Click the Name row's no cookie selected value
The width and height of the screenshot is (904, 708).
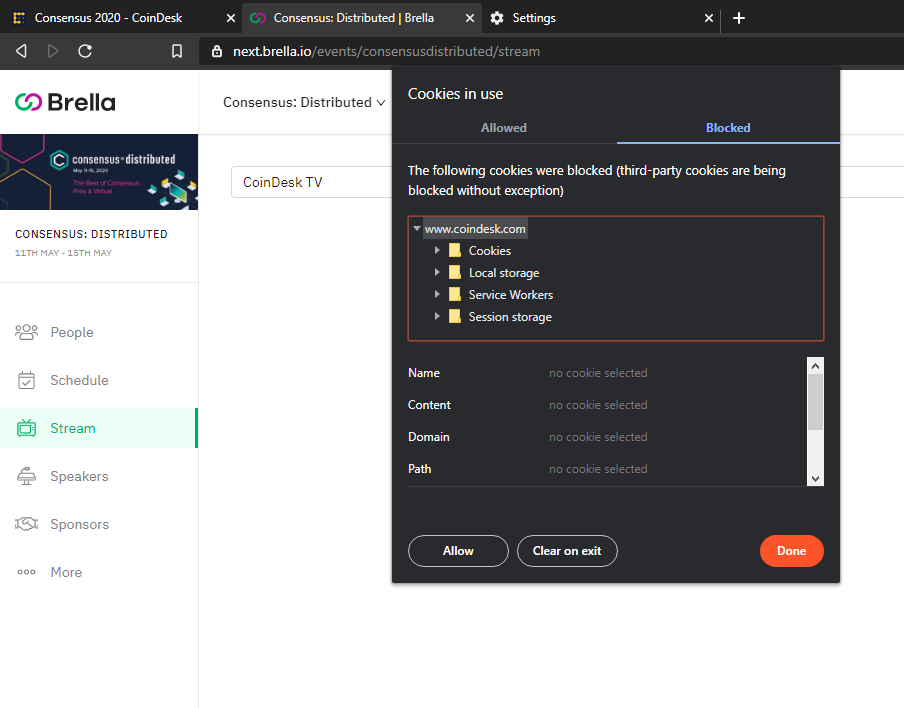pyautogui.click(x=598, y=373)
